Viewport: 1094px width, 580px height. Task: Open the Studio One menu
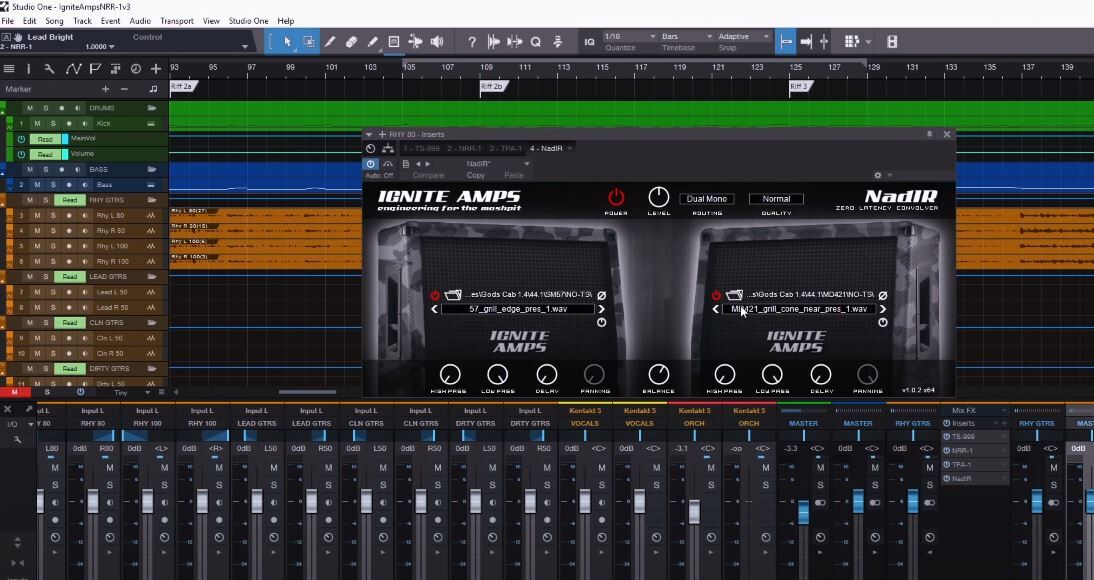(x=250, y=21)
